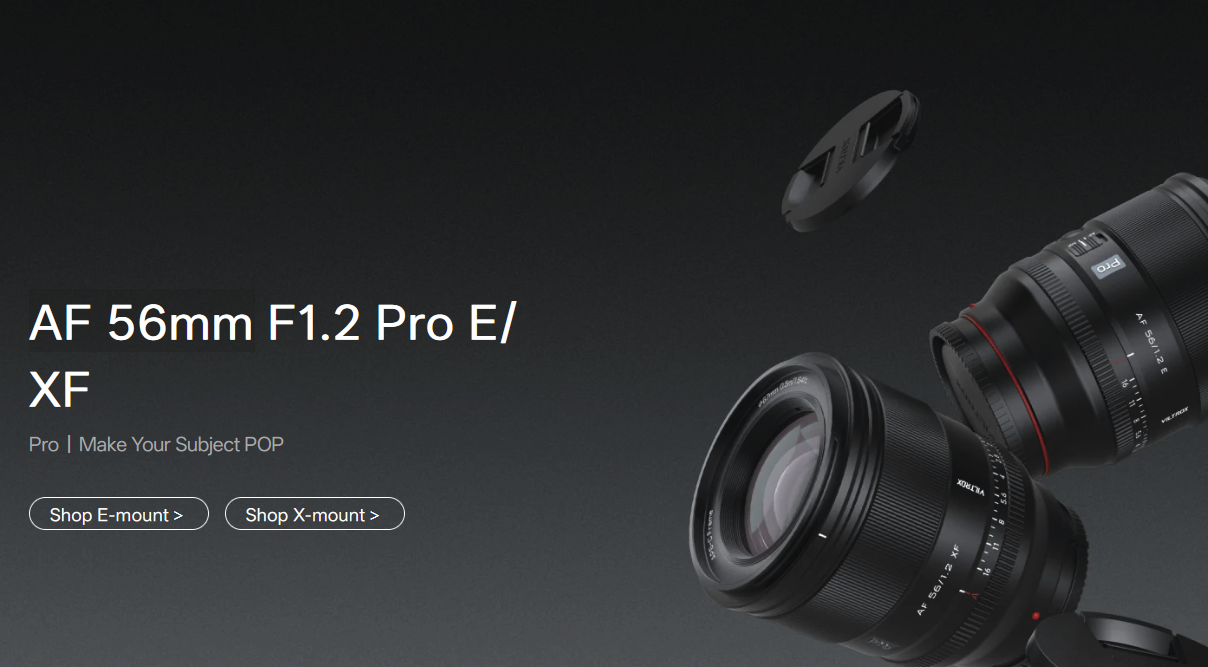Click the floating lens cap image
1208x667 pixels.
tap(848, 161)
